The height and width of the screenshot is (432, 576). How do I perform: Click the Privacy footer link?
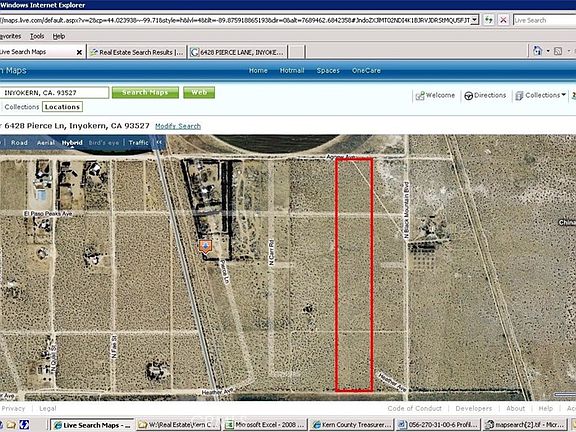tap(13, 408)
